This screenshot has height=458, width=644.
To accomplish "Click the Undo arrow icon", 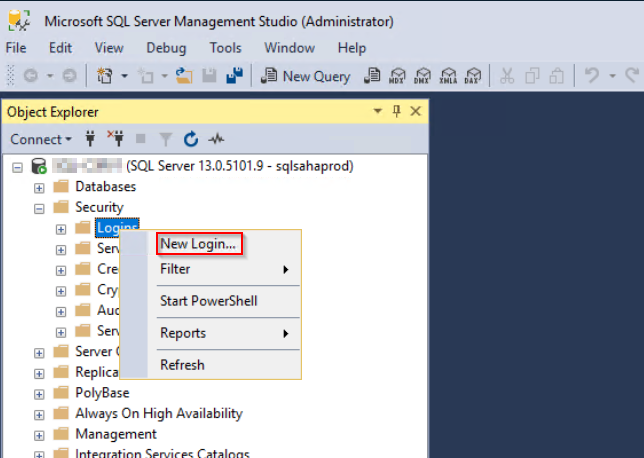I will (591, 76).
